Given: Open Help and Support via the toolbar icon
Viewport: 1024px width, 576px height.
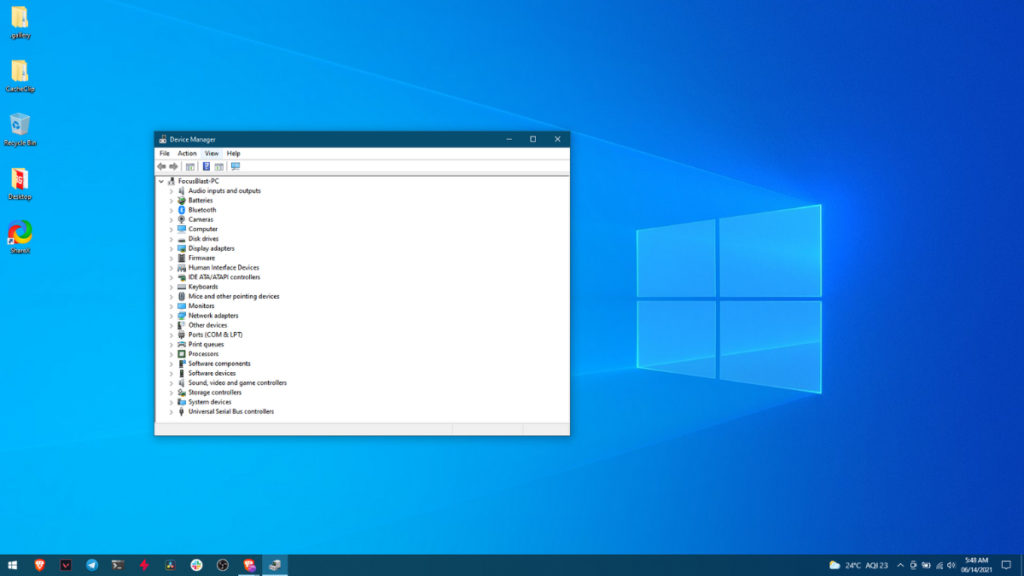Looking at the screenshot, I should (204, 166).
